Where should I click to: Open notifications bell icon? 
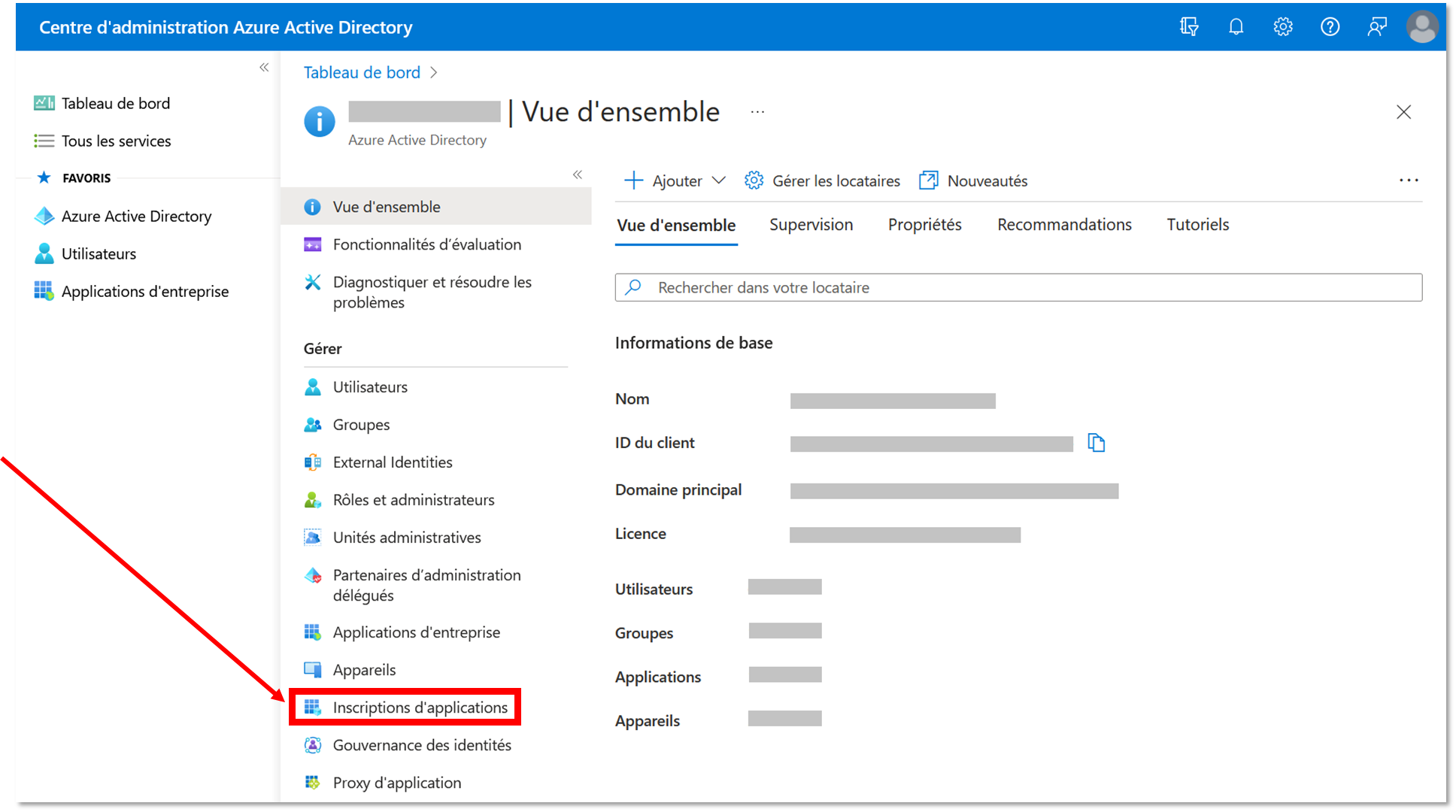pos(1236,27)
